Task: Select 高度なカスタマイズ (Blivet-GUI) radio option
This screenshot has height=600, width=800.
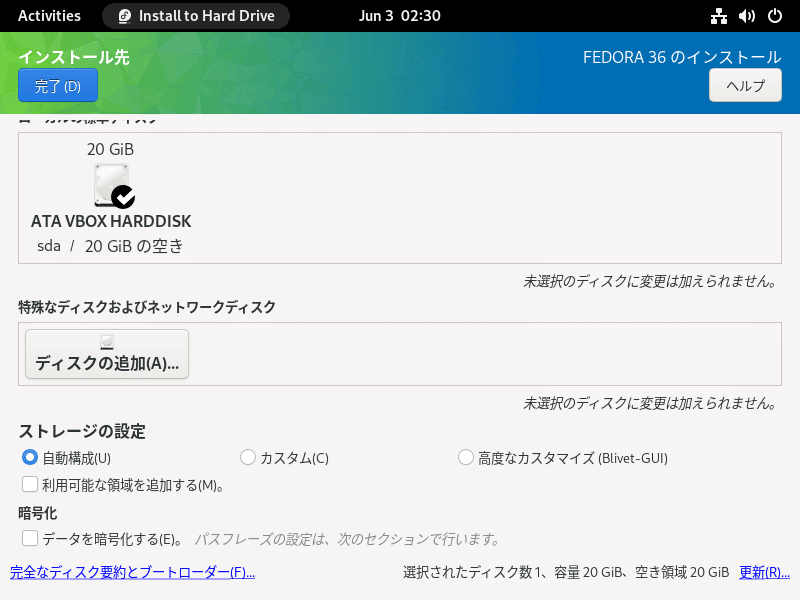Action: (x=466, y=457)
